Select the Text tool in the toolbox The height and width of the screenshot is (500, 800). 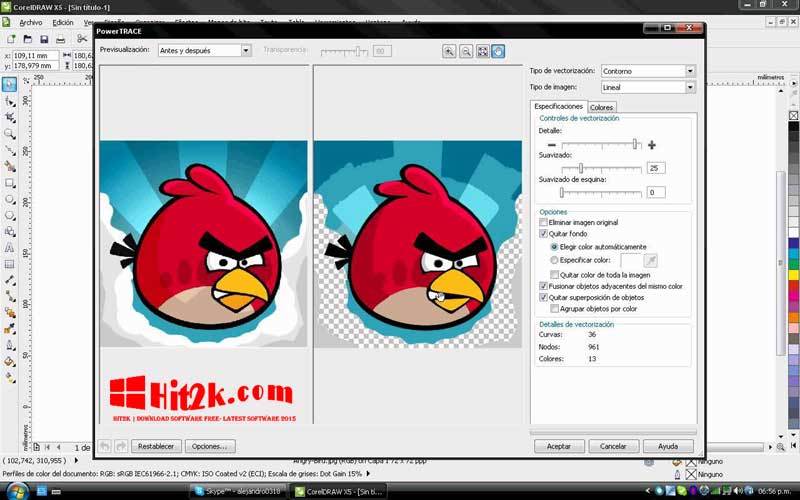(x=9, y=247)
